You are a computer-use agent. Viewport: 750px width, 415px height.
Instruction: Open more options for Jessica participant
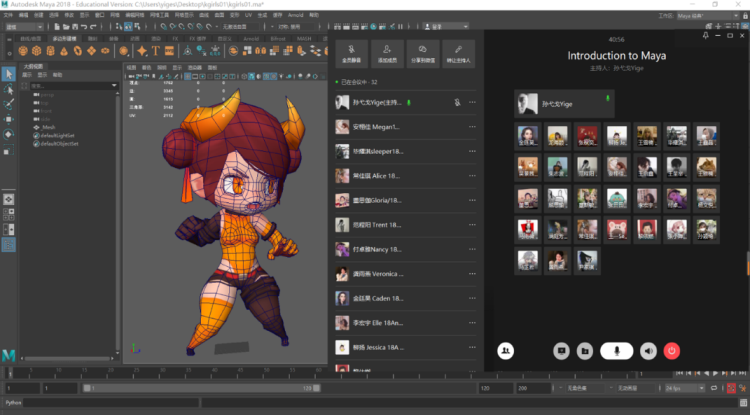coord(472,347)
